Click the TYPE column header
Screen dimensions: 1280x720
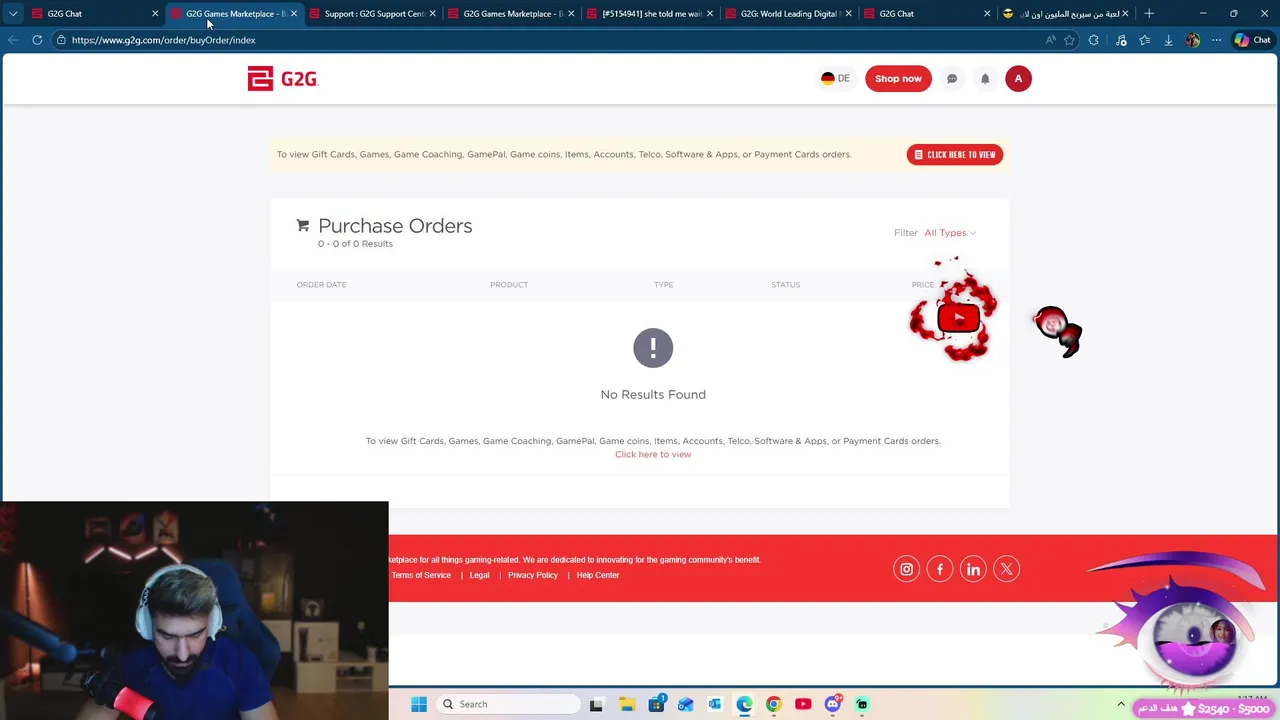coord(663,285)
